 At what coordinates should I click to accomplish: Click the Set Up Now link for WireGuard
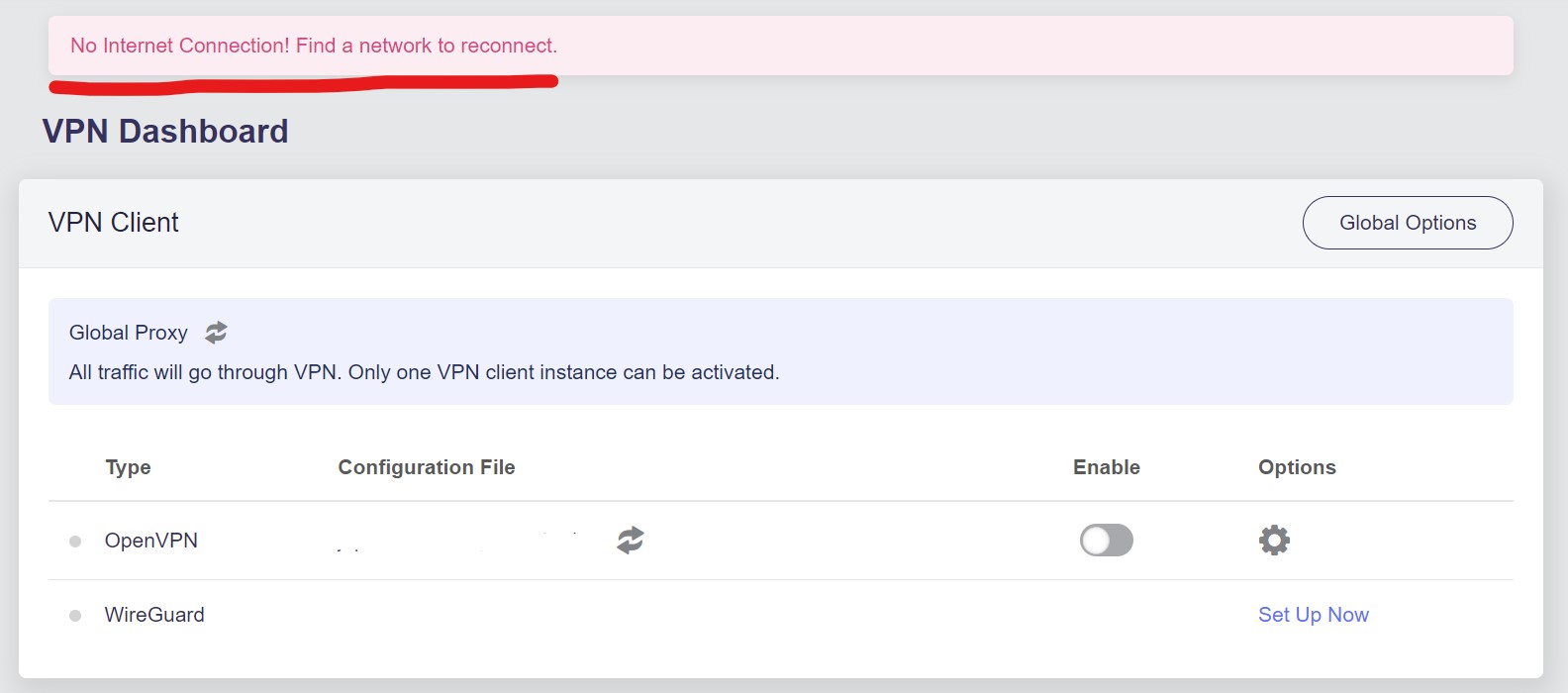click(1313, 615)
